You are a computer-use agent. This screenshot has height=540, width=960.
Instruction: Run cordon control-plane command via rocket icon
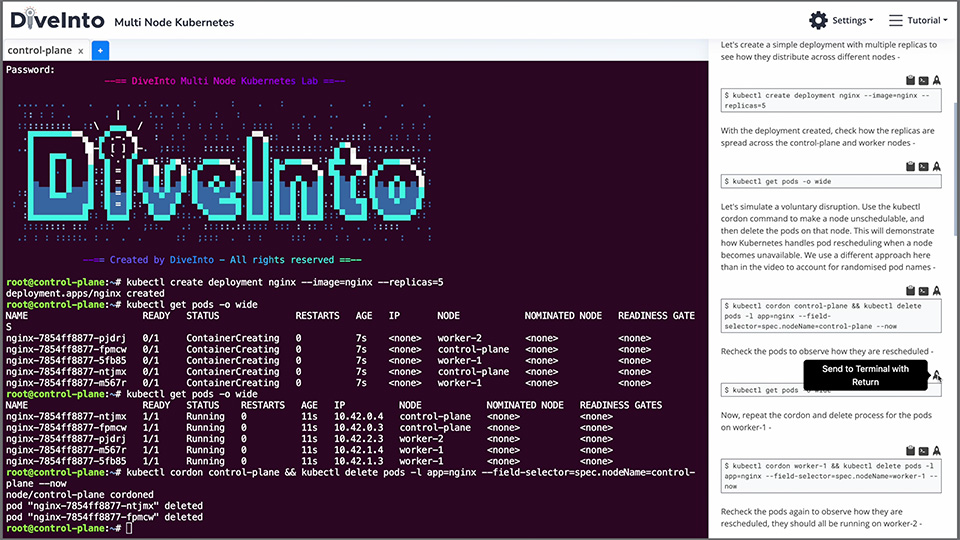[937, 291]
